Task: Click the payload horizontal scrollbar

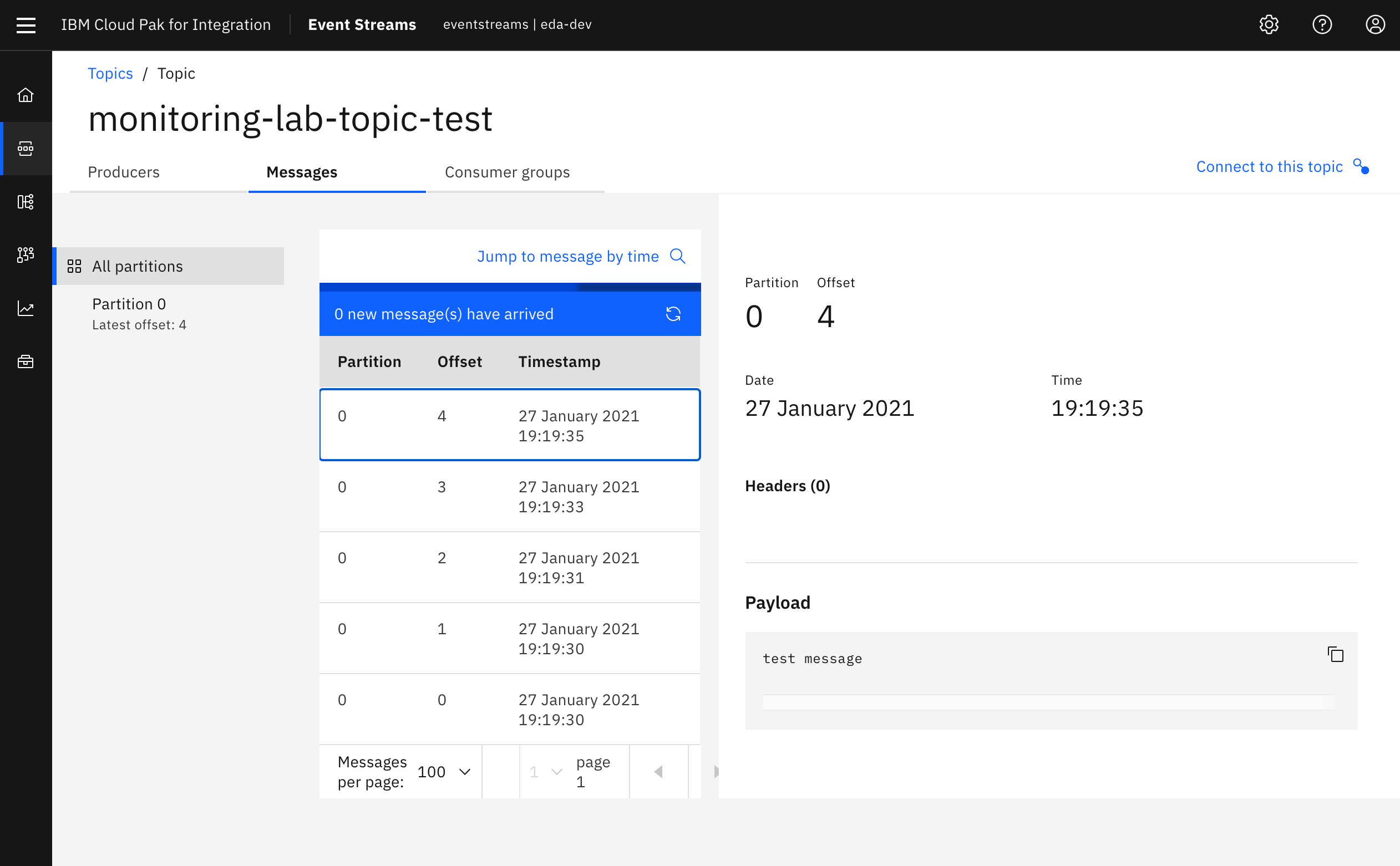Action: (x=1048, y=702)
